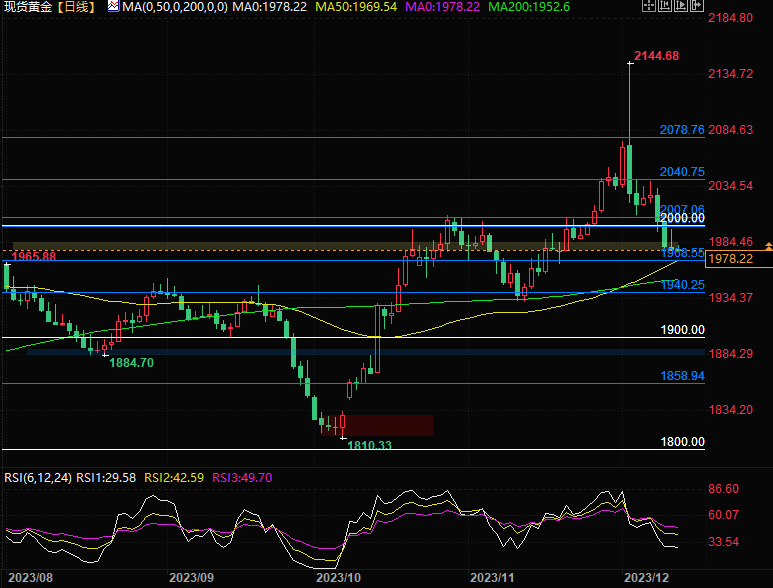The image size is (773, 588).
Task: Select the 2078.76 horizontal level label
Action: coord(682,130)
